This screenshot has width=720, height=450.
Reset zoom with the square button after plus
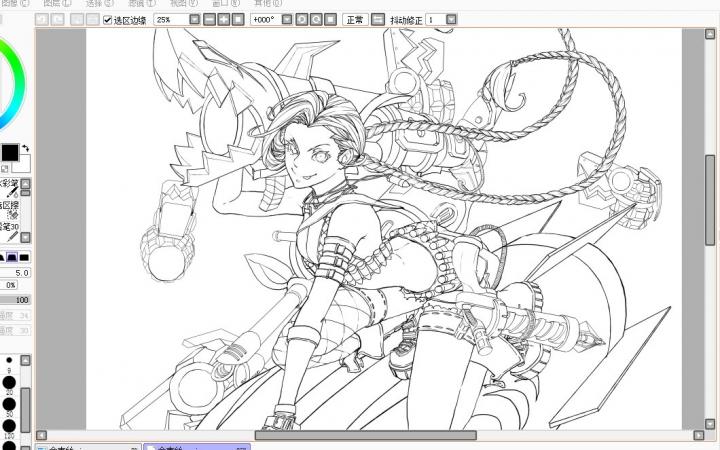tap(236, 20)
